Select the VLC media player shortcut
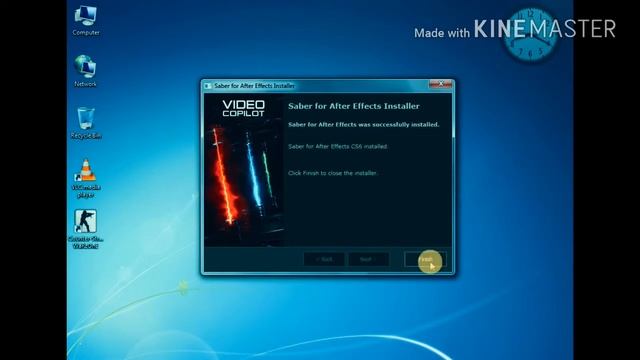 click(x=86, y=178)
